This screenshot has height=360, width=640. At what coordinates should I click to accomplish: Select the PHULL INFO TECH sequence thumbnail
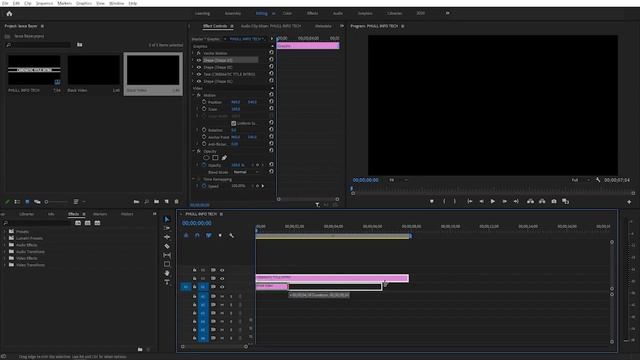[34, 71]
